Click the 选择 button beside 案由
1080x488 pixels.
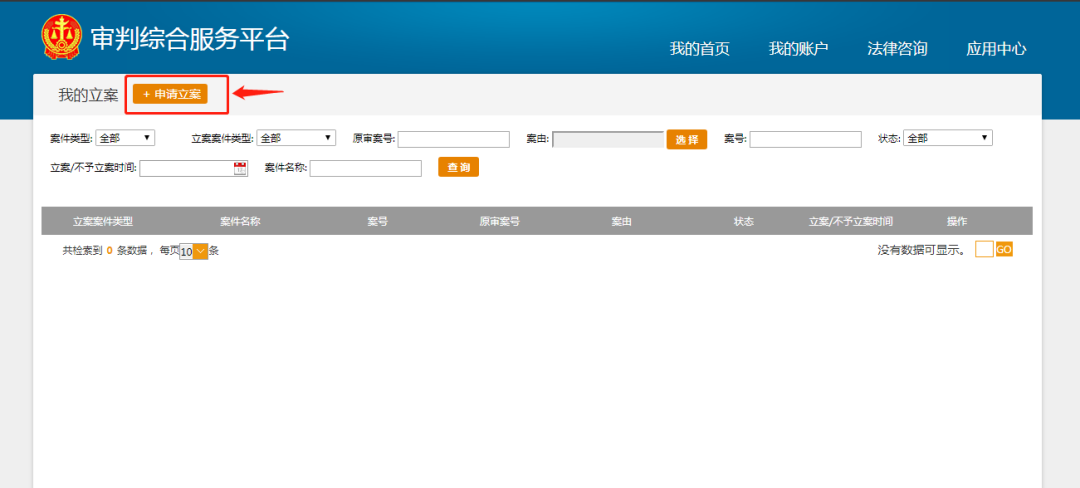(687, 139)
